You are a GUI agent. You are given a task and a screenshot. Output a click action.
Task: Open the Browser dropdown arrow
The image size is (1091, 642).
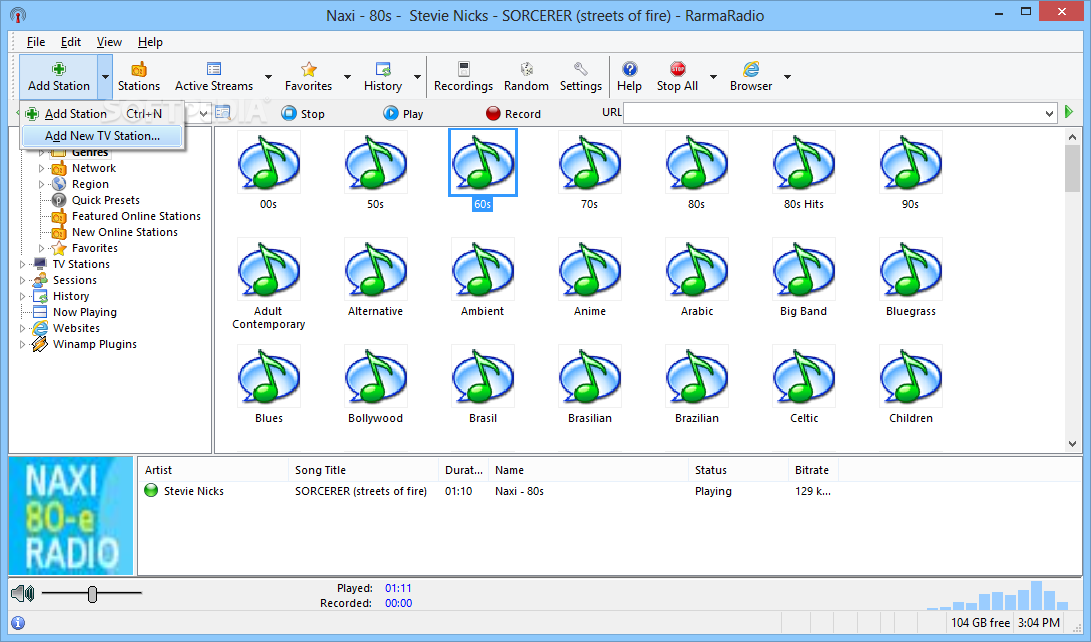point(788,77)
